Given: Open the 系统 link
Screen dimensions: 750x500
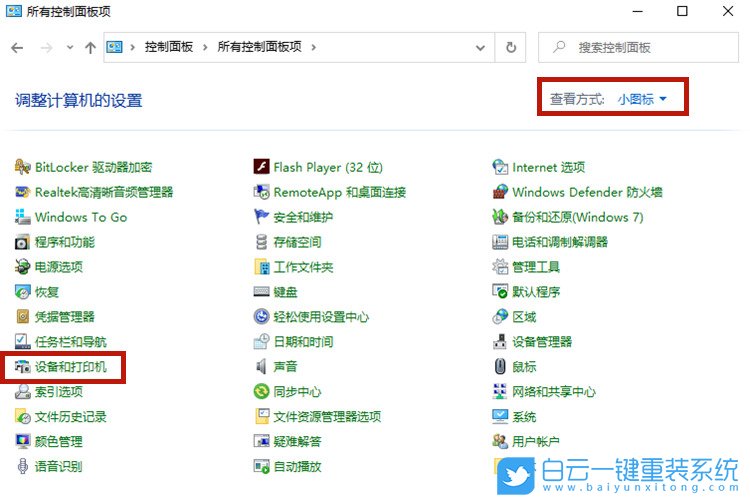Looking at the screenshot, I should pyautogui.click(x=524, y=416).
